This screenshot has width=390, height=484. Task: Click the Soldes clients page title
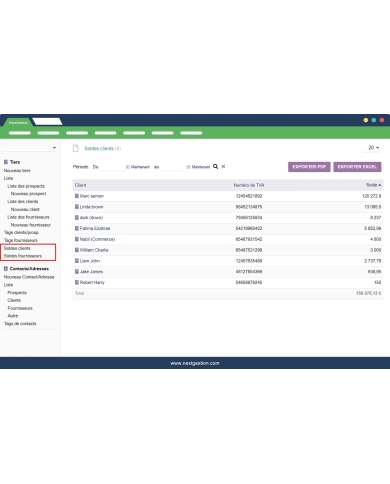coord(99,148)
